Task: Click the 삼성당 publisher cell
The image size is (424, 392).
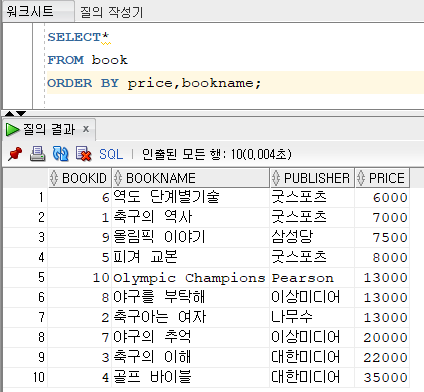Action: 312,237
